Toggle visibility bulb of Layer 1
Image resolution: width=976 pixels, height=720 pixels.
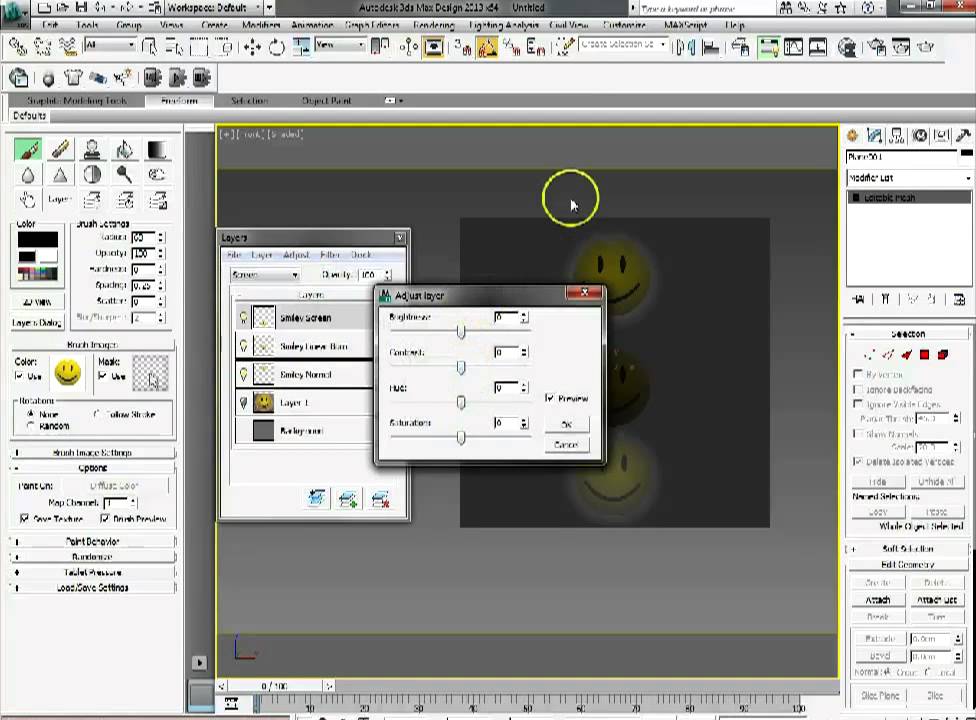(x=243, y=403)
